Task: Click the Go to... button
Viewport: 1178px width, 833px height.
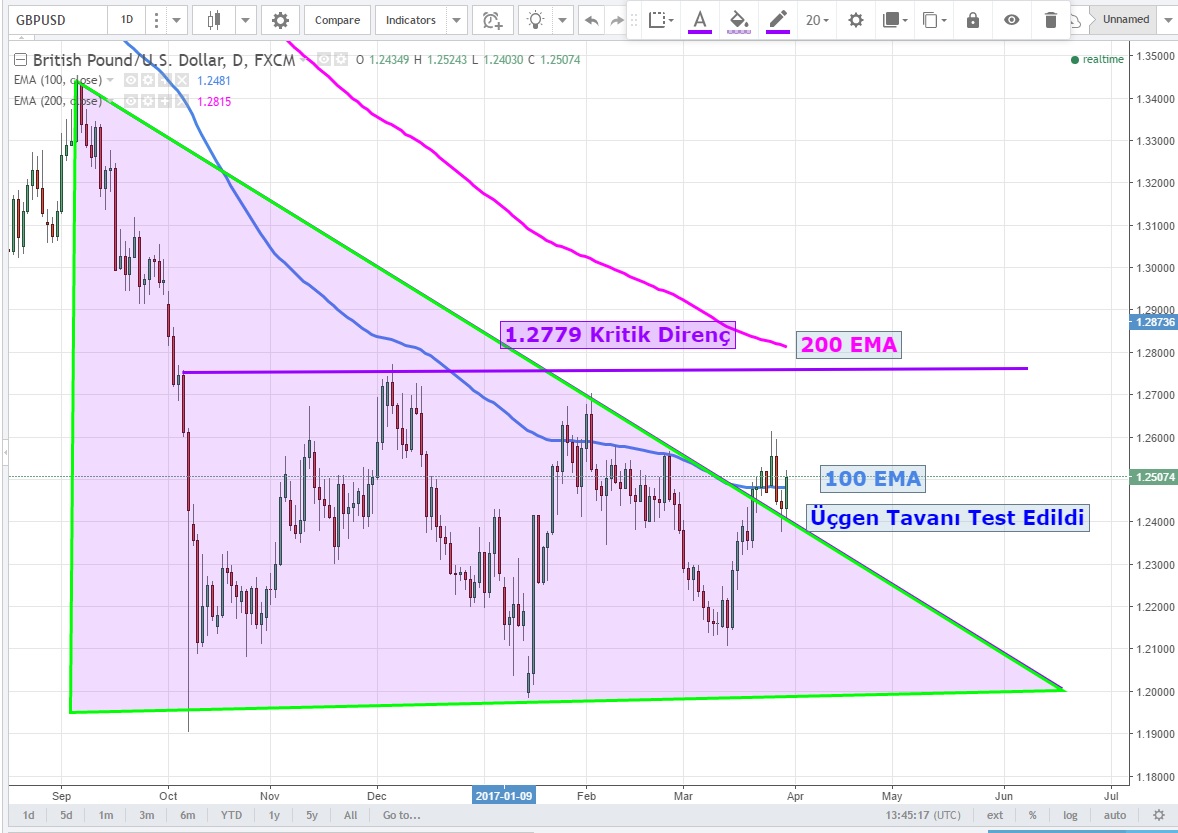Action: click(x=401, y=815)
